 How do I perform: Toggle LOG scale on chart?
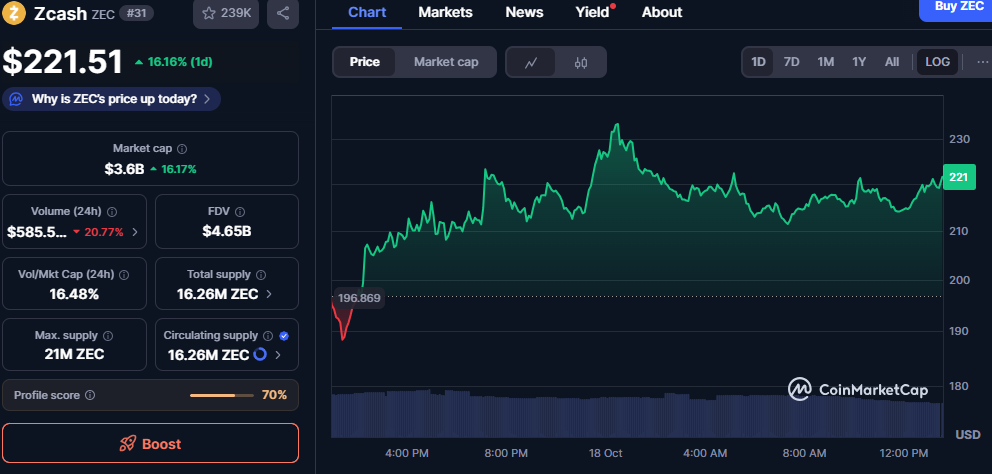937,62
